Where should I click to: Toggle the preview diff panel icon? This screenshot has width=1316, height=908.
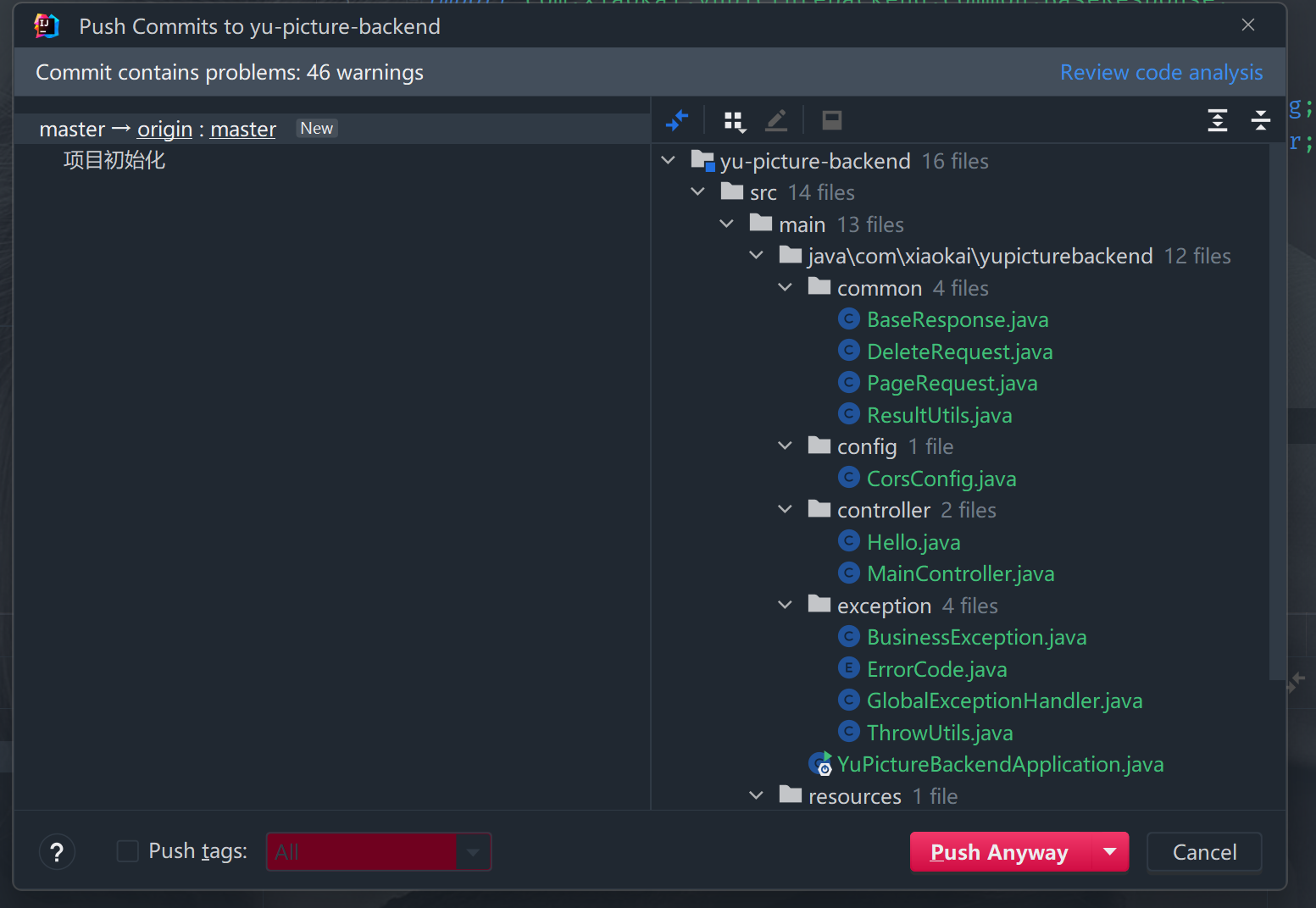(x=831, y=121)
